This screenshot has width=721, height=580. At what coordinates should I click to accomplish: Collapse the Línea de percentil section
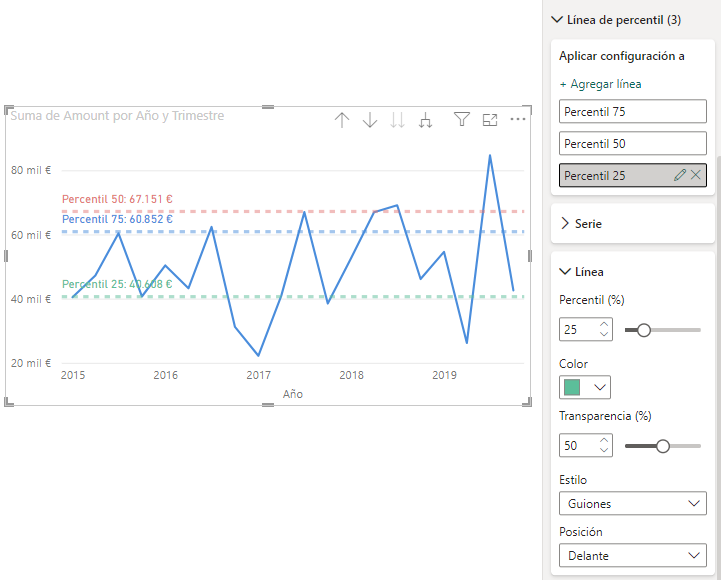557,19
